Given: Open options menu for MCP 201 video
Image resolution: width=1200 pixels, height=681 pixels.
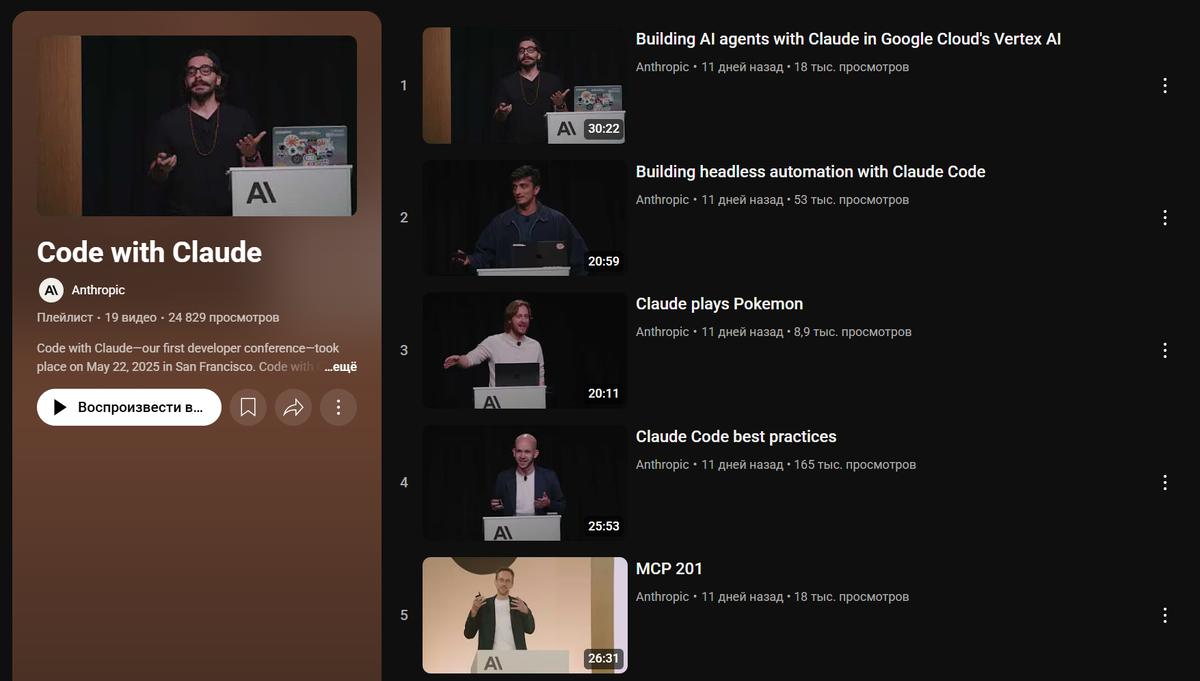Looking at the screenshot, I should click(1165, 615).
